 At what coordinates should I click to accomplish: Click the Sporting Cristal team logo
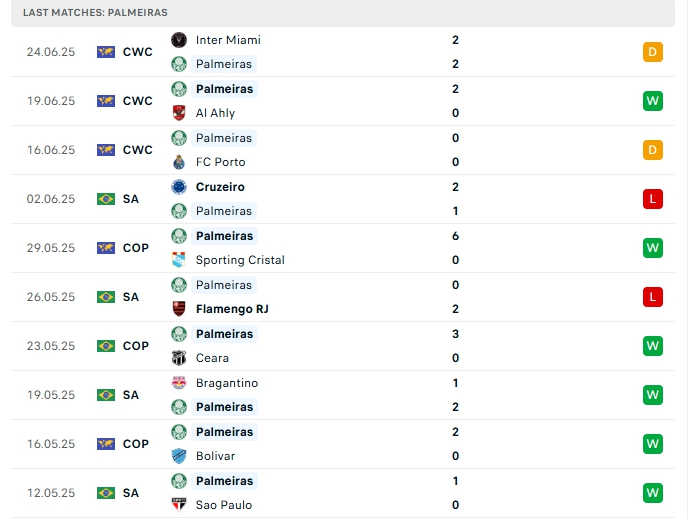[179, 260]
